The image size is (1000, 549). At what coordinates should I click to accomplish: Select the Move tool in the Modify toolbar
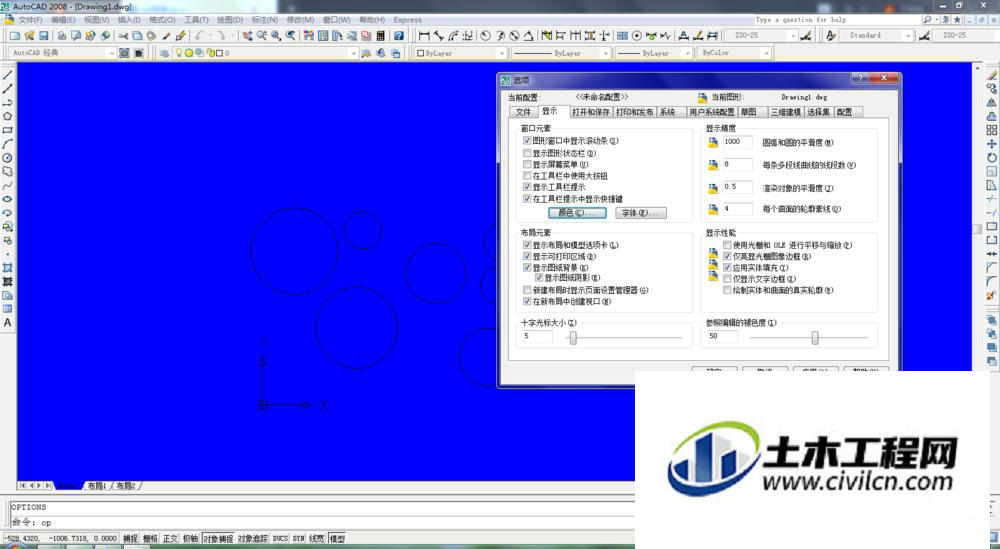coord(992,144)
